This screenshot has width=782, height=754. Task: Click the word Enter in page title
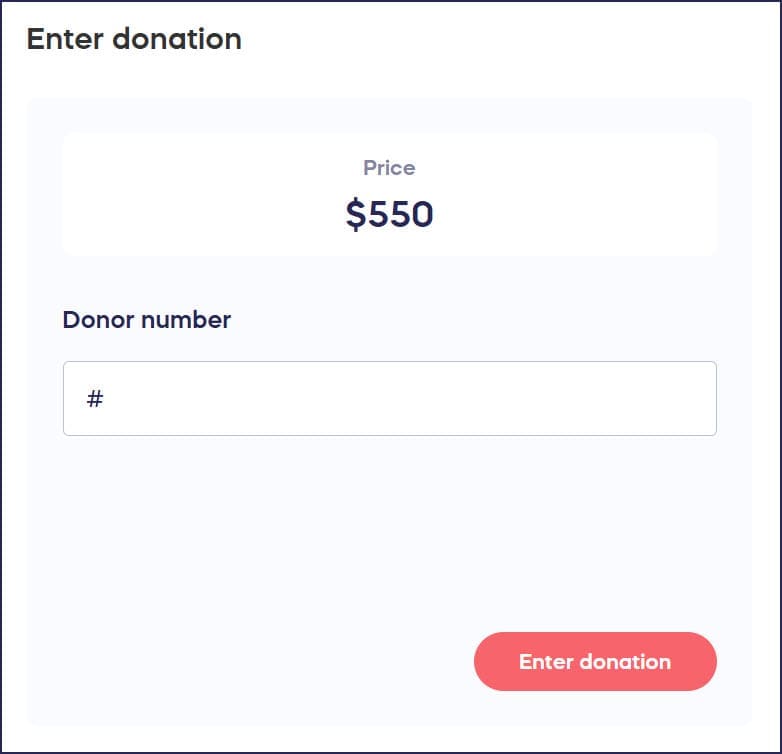(65, 39)
